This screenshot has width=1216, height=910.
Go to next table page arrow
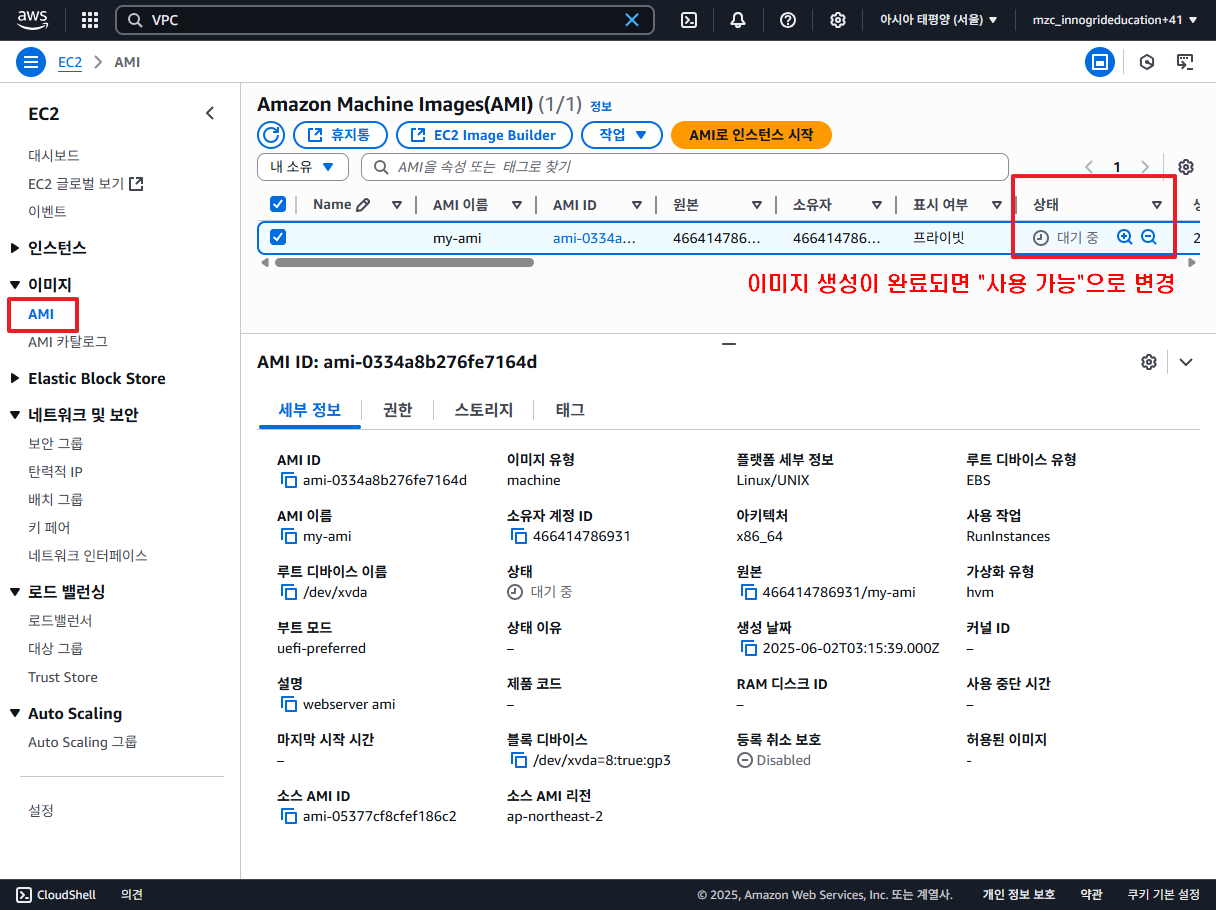click(x=1145, y=167)
